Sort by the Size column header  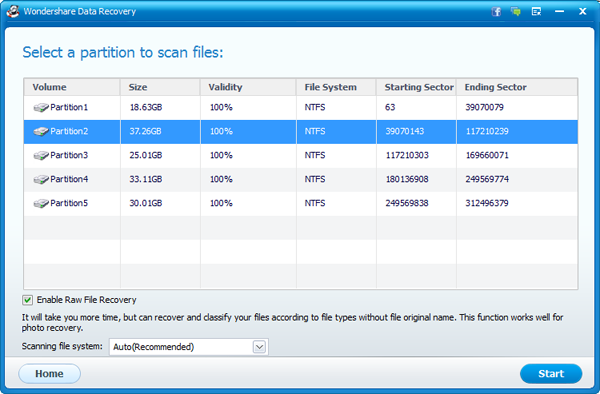160,87
